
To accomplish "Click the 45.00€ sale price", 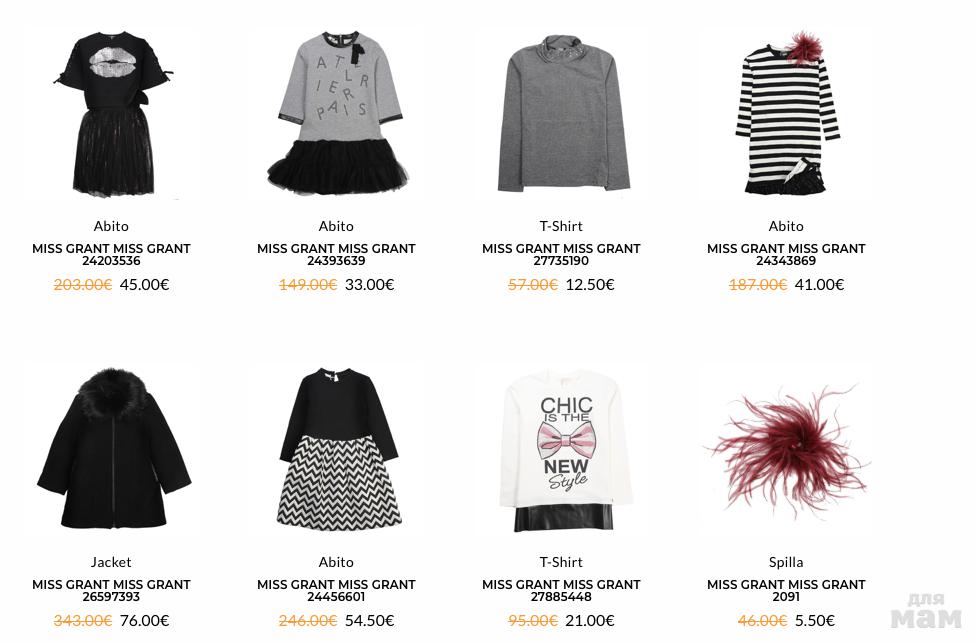I will coord(145,285).
